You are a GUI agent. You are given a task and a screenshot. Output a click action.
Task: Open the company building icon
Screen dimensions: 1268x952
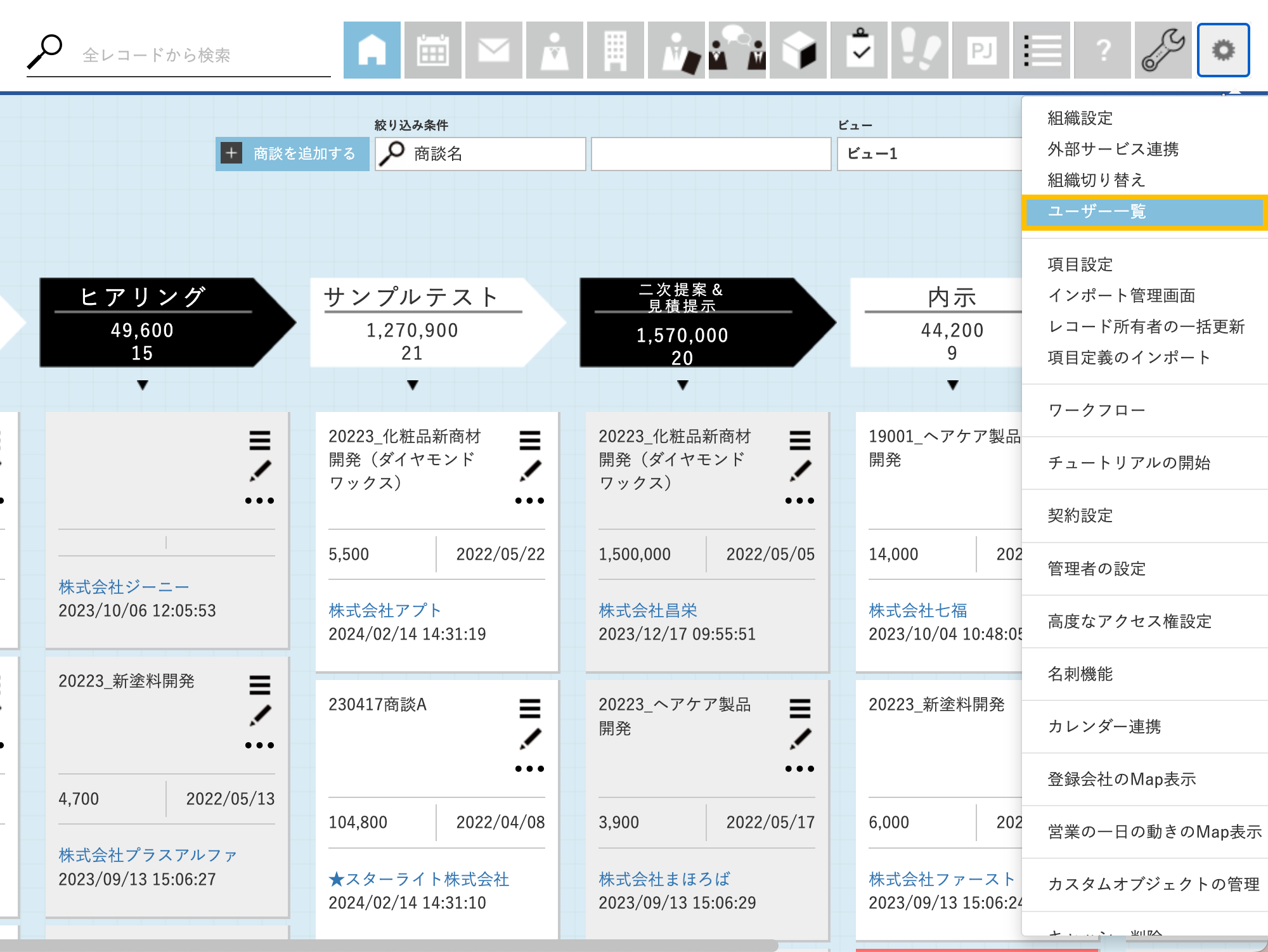(x=615, y=50)
